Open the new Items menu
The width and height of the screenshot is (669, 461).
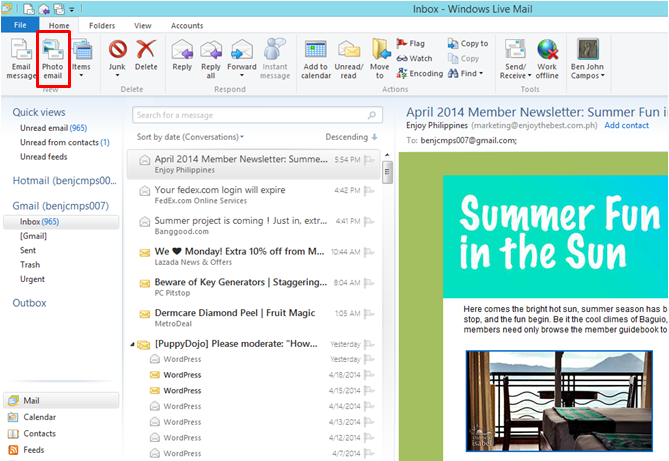click(x=81, y=59)
